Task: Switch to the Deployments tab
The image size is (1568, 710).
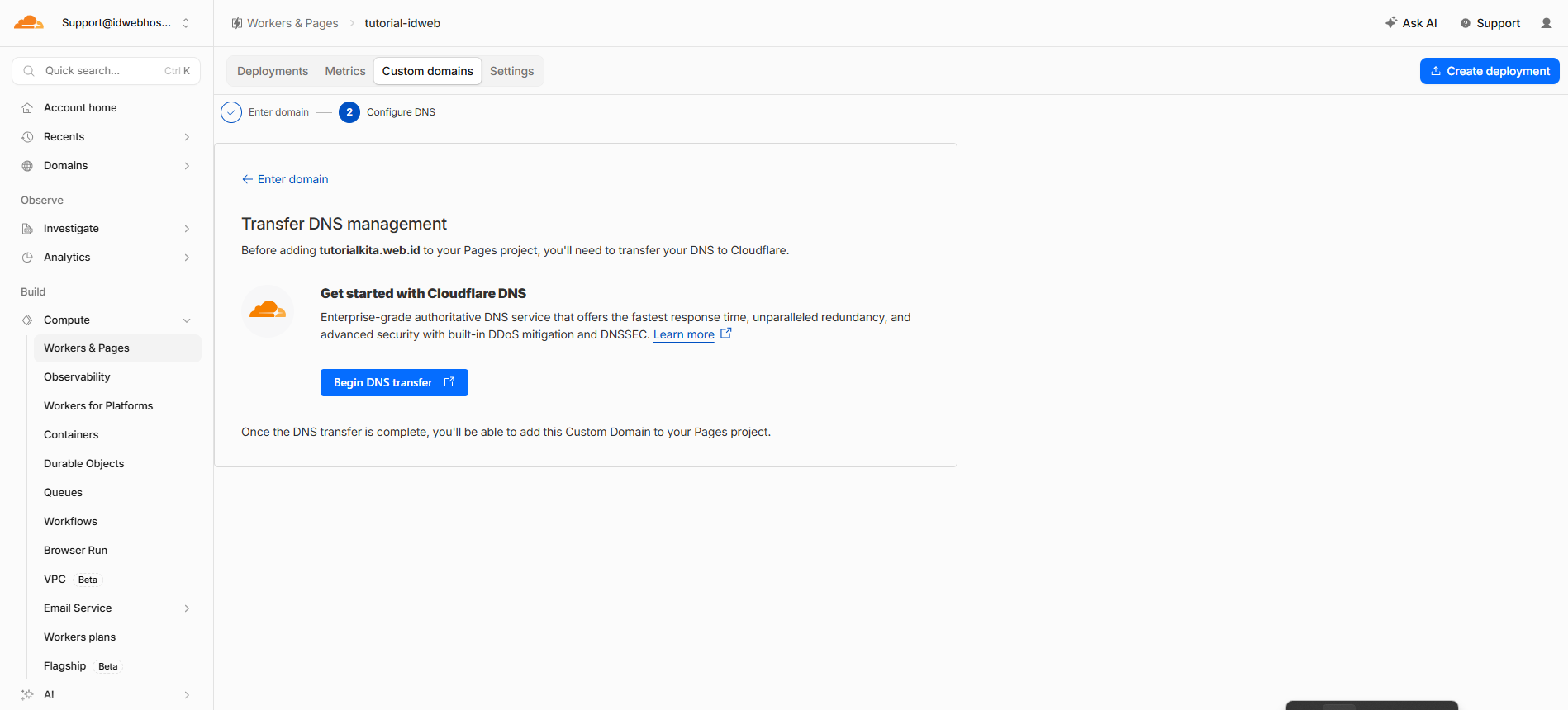Action: (x=273, y=71)
